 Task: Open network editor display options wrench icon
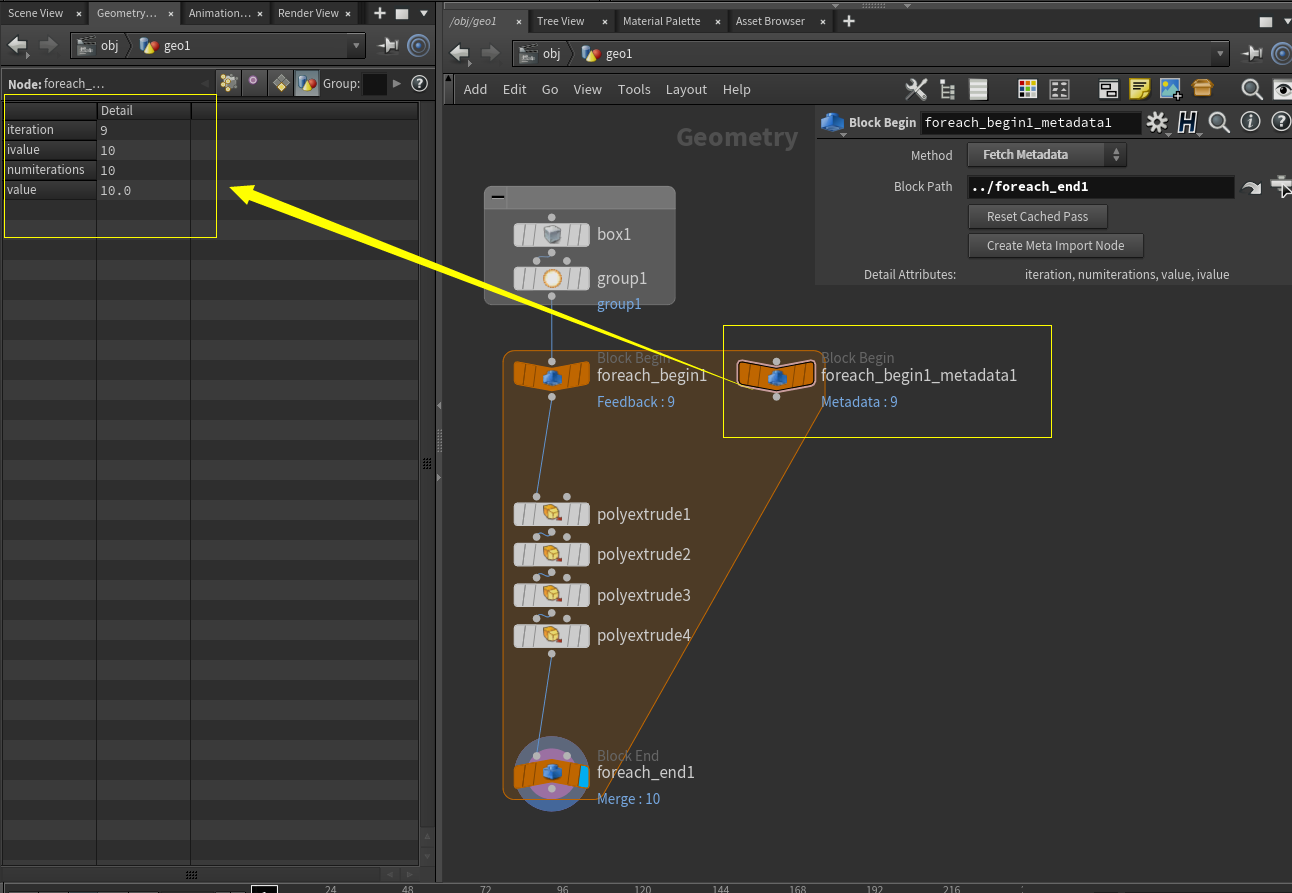916,89
